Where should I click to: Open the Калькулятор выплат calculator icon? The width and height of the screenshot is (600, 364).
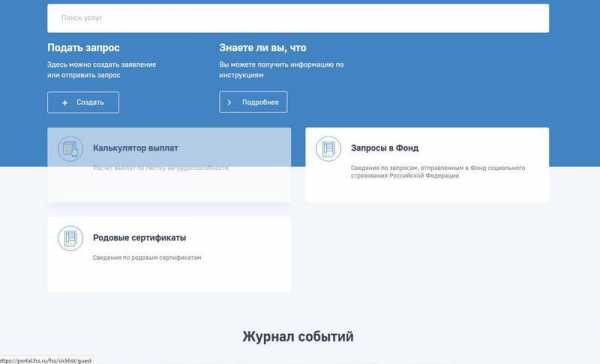click(x=70, y=149)
